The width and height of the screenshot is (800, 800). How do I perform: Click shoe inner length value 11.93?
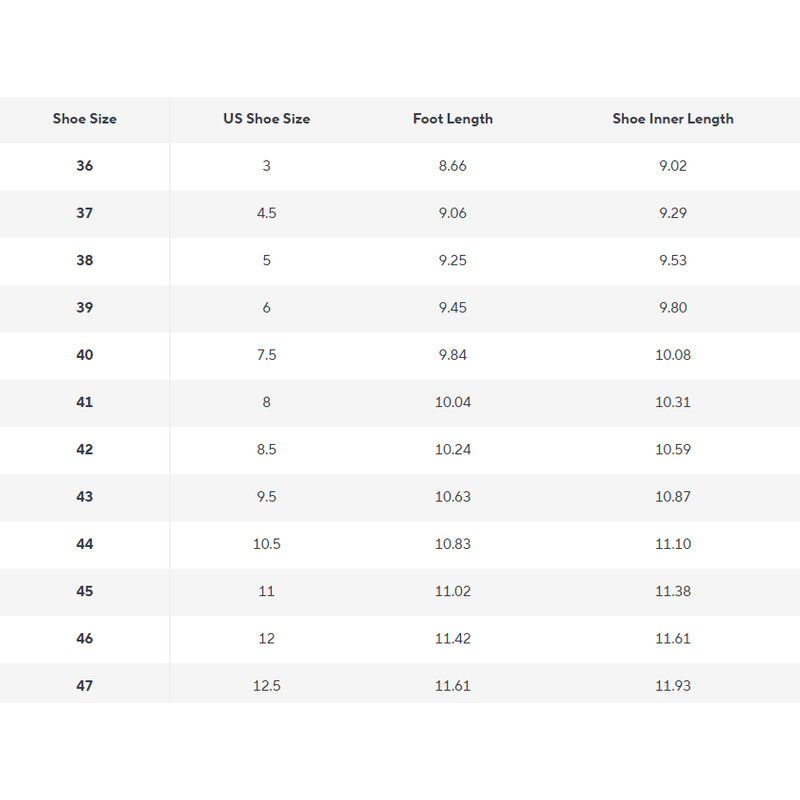(x=673, y=686)
